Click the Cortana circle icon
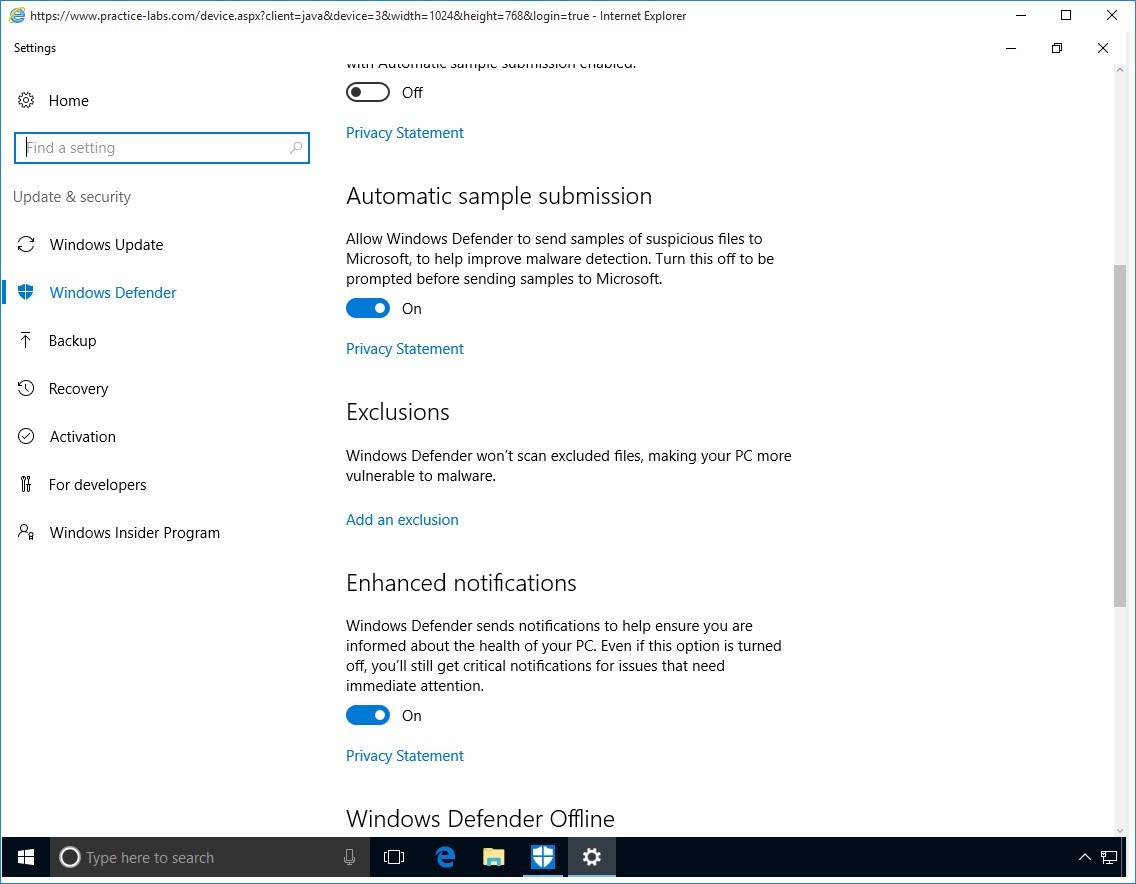 70,857
